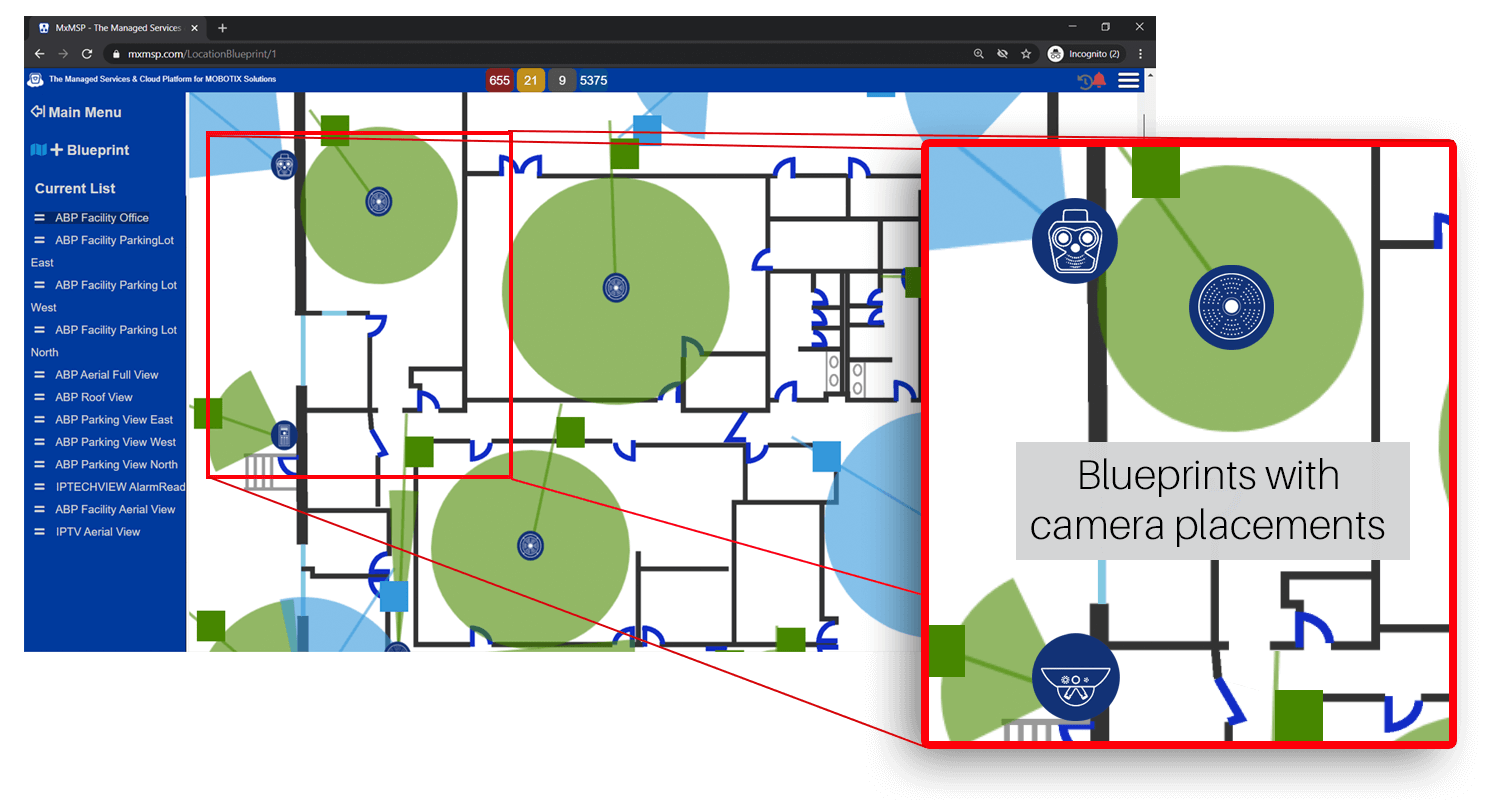Toggle the blocked-content eye icon in the address bar
1500x800 pixels.
point(1002,53)
